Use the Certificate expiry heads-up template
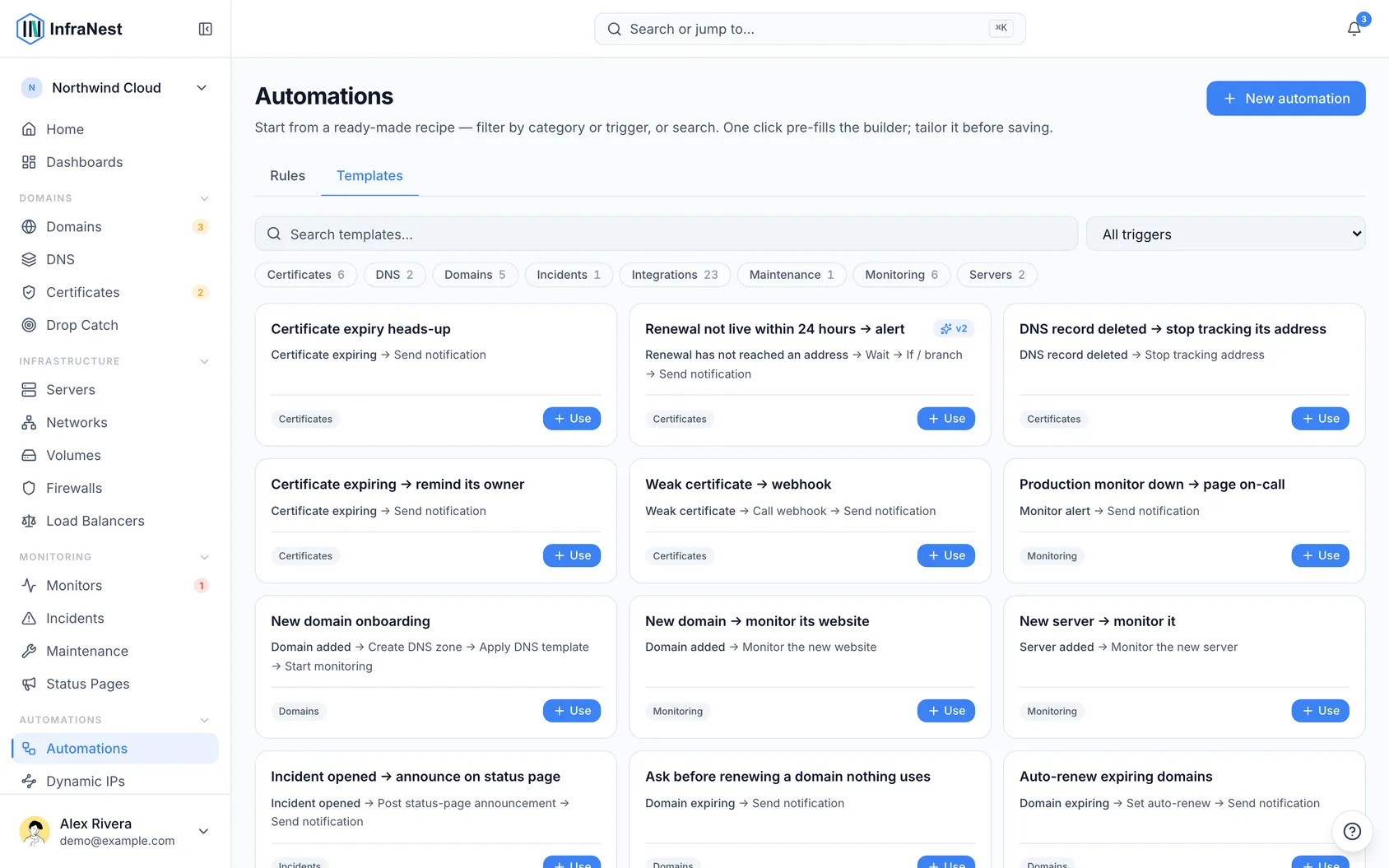The width and height of the screenshot is (1389, 868). pyautogui.click(x=572, y=419)
